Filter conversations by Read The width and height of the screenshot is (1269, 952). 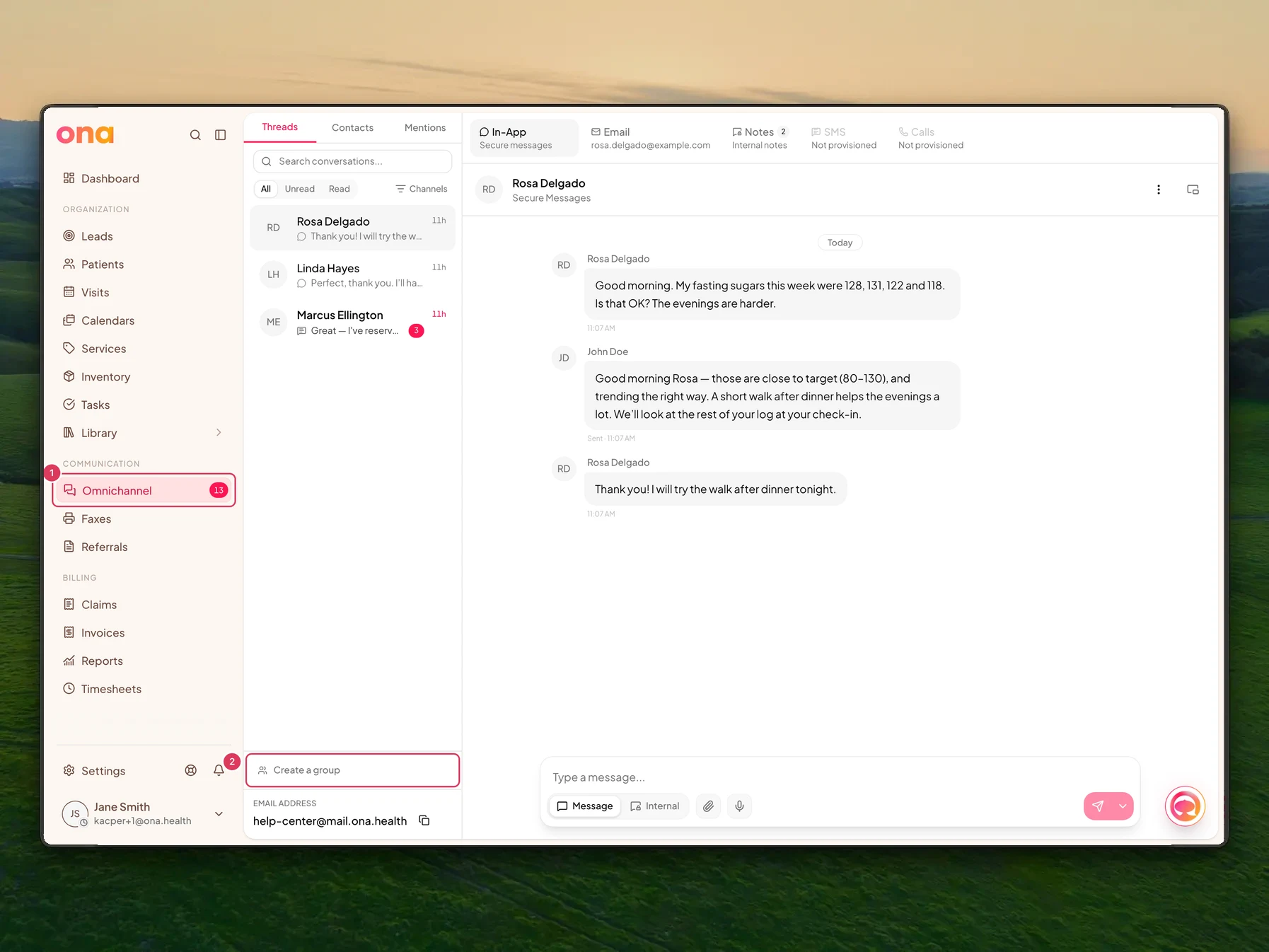[340, 189]
